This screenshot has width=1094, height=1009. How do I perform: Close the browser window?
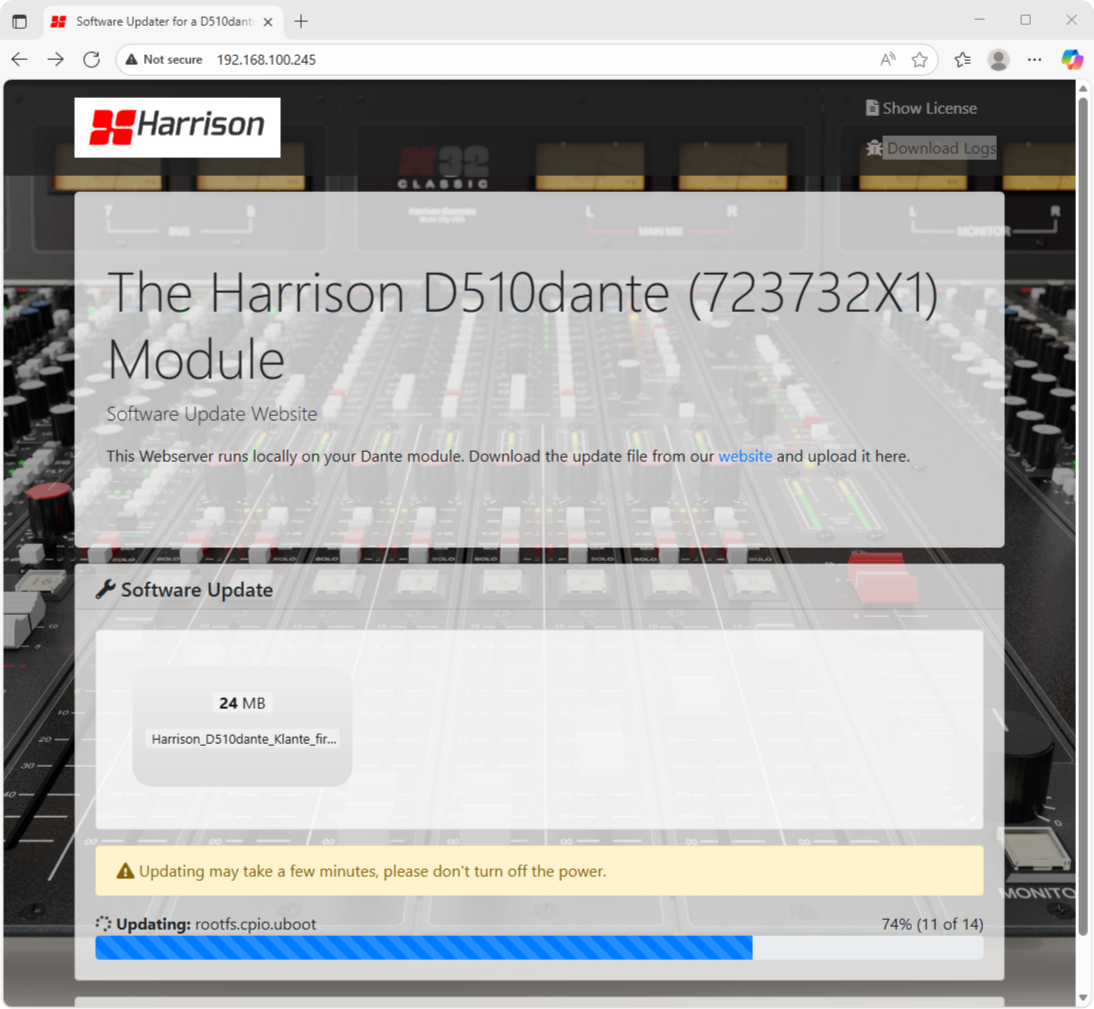click(1072, 20)
